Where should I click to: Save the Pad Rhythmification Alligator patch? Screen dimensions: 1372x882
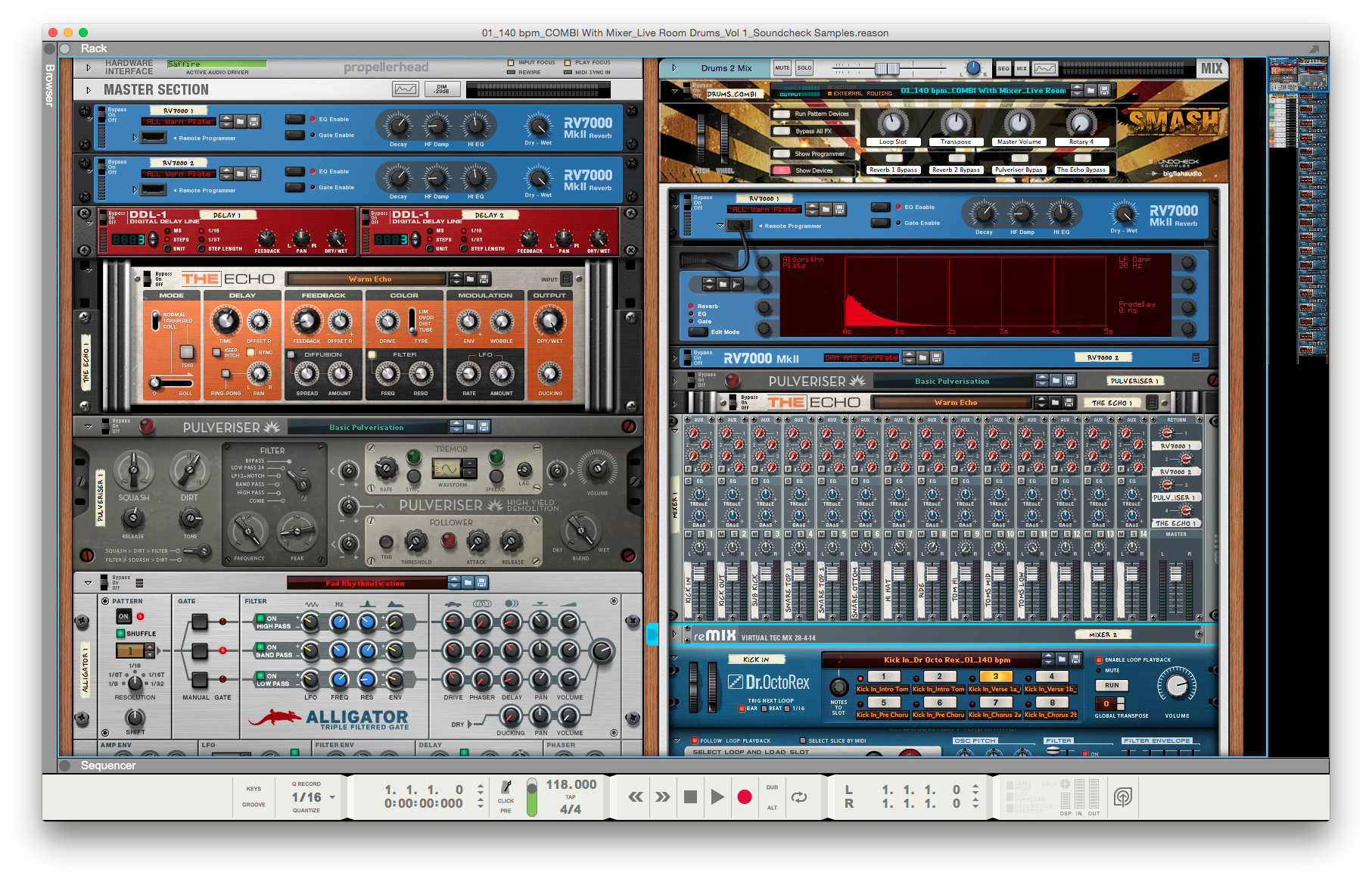[482, 582]
